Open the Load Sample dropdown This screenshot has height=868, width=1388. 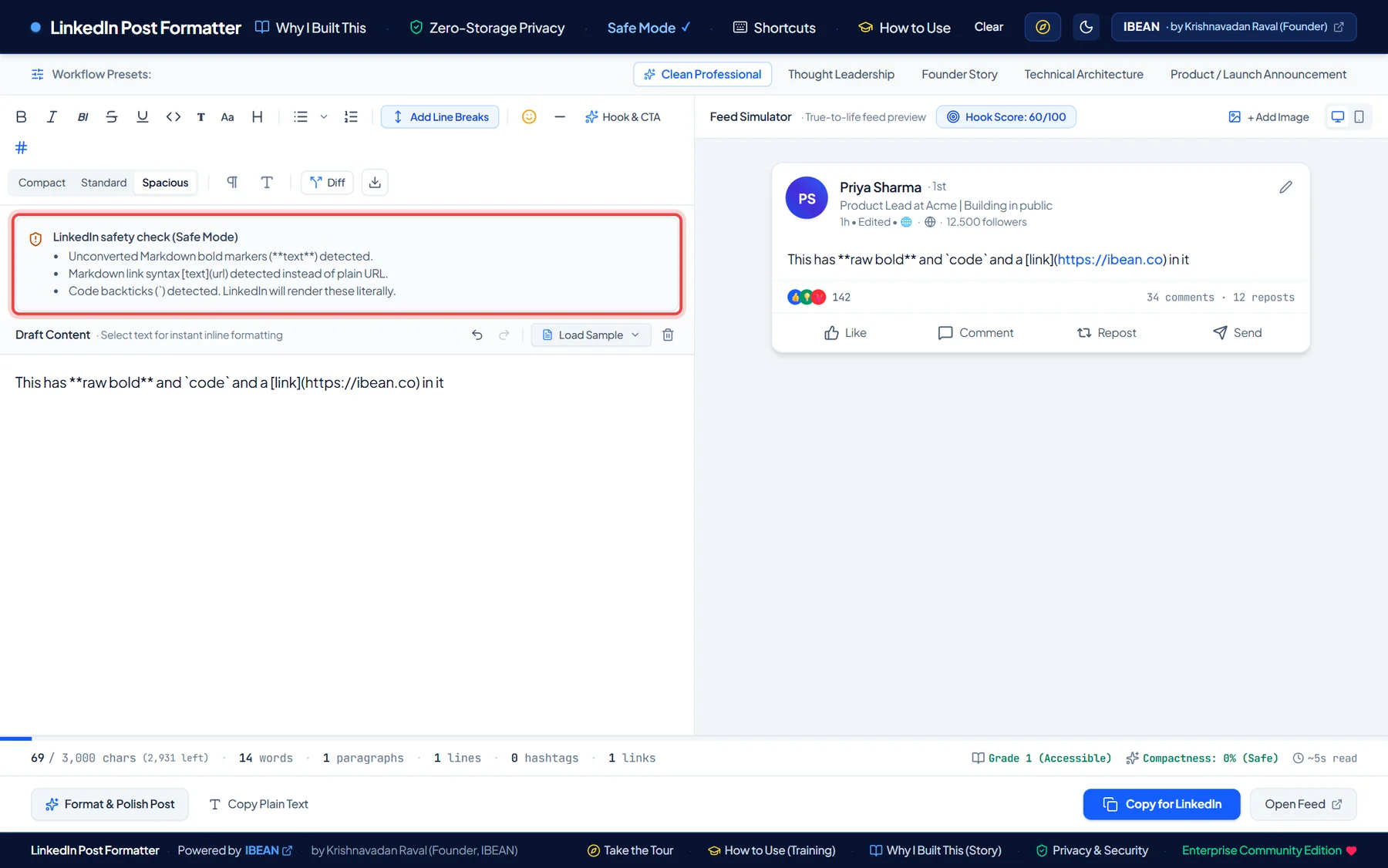591,335
